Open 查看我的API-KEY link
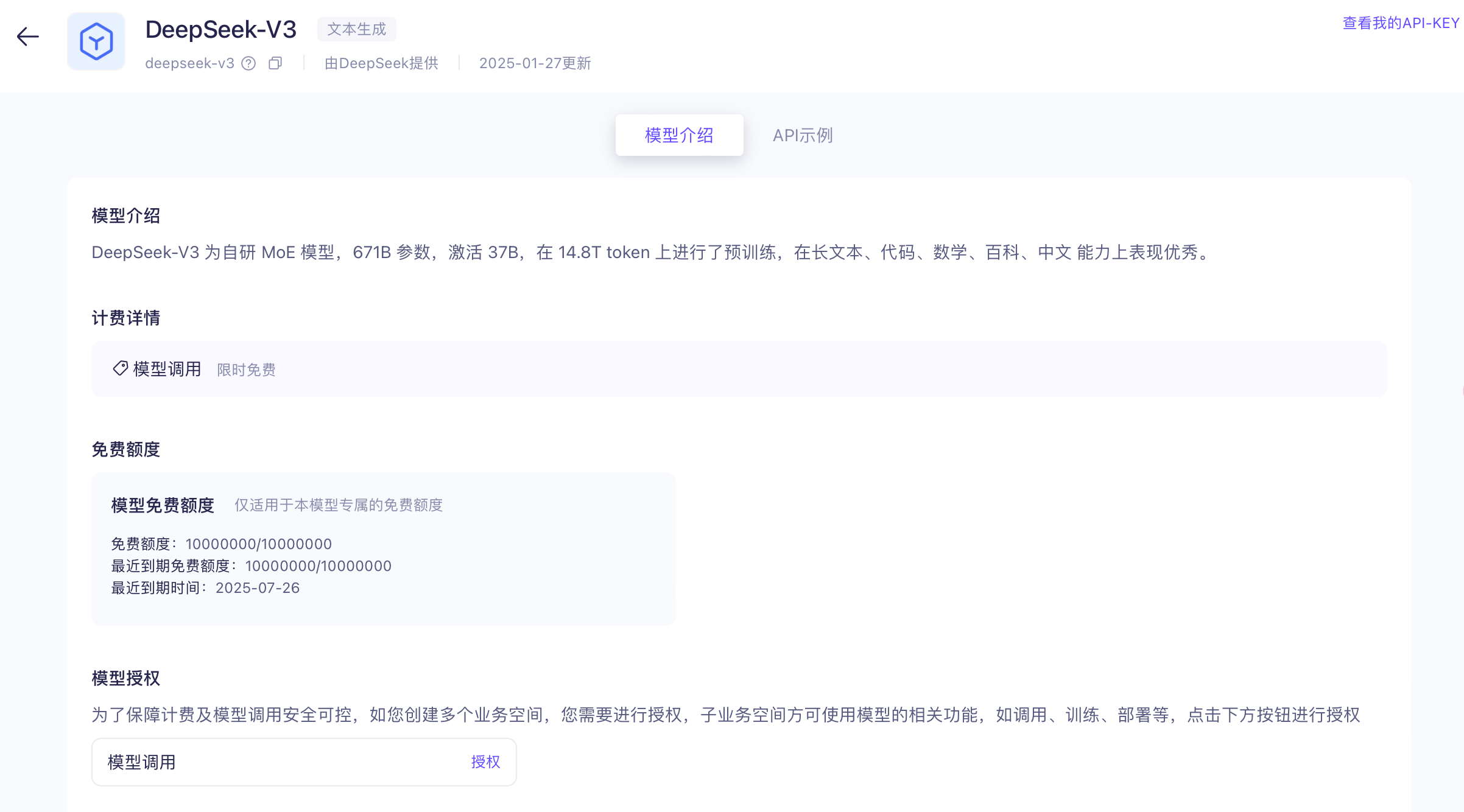This screenshot has width=1464, height=812. (x=1401, y=23)
